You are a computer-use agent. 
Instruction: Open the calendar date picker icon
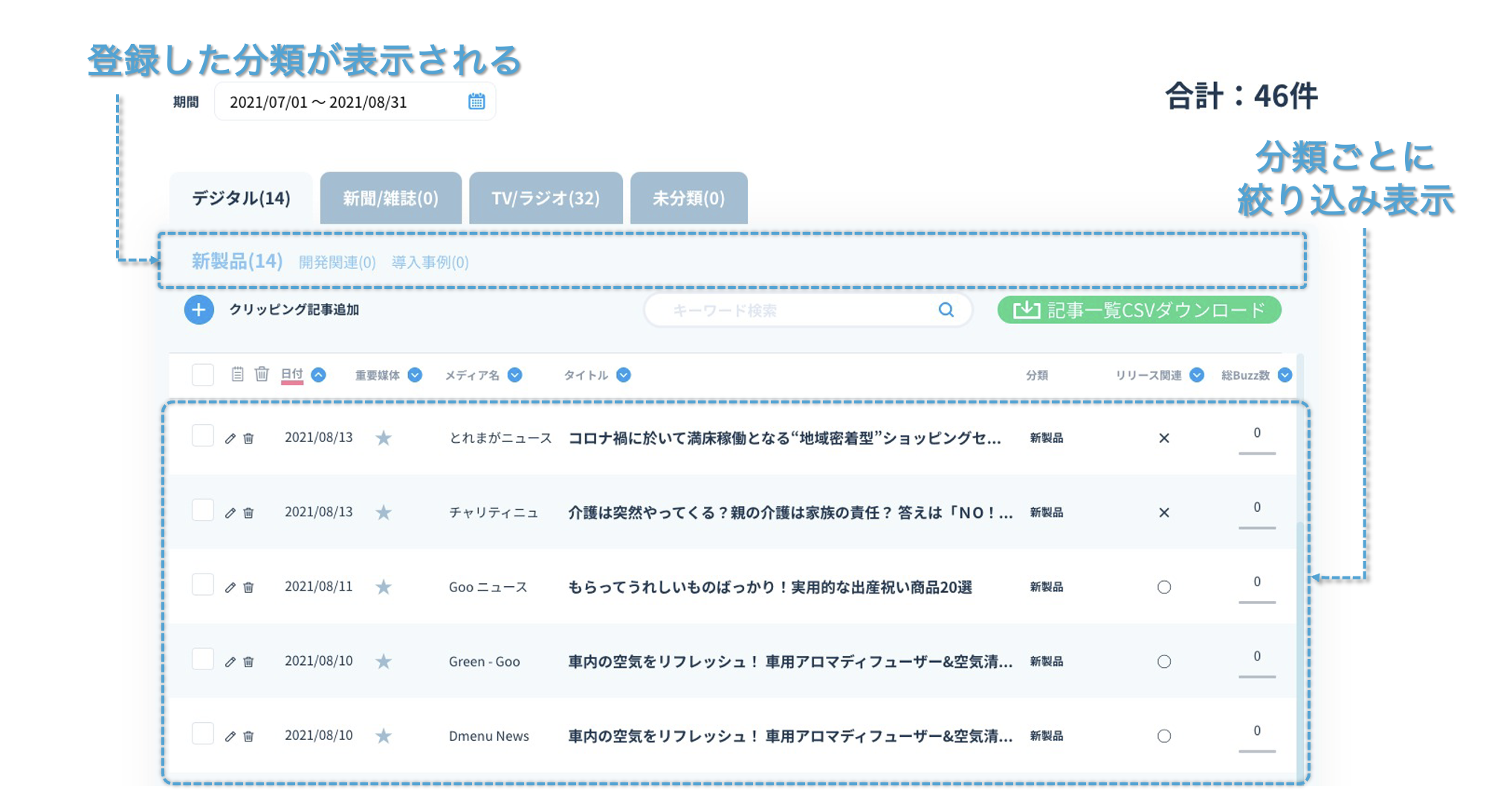pos(476,102)
